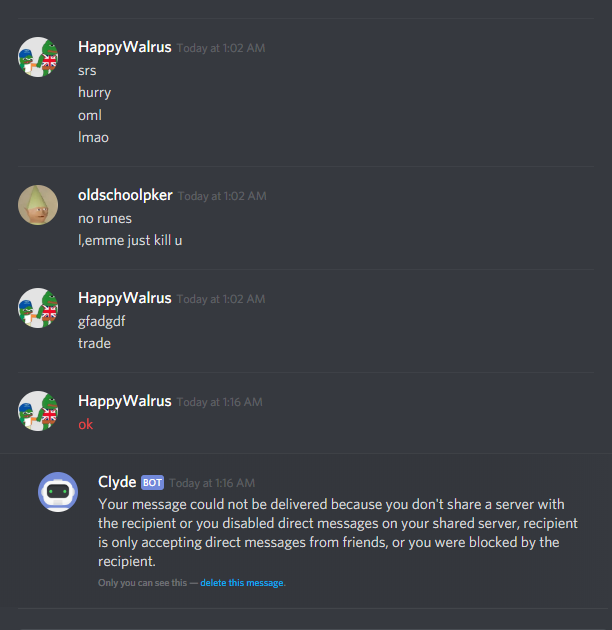This screenshot has width=612, height=630.
Task: Click the BOT badge next to Clyde
Action: 152,483
